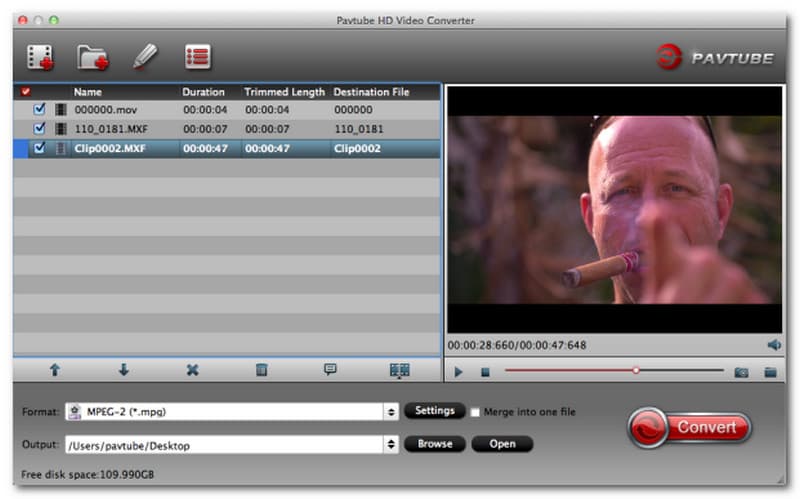Image resolution: width=800 pixels, height=499 pixels.
Task: Click the video preview frame
Action: coord(614,210)
